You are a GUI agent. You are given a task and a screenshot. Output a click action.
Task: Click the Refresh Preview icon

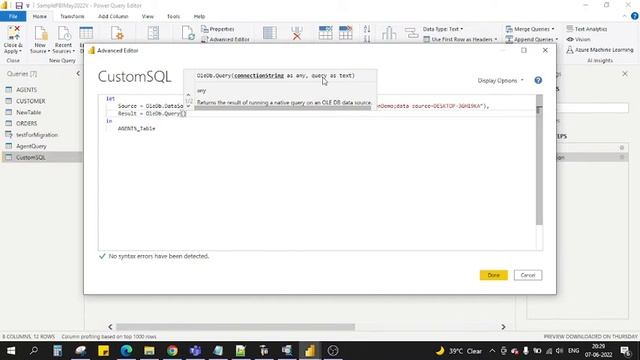click(x=188, y=33)
